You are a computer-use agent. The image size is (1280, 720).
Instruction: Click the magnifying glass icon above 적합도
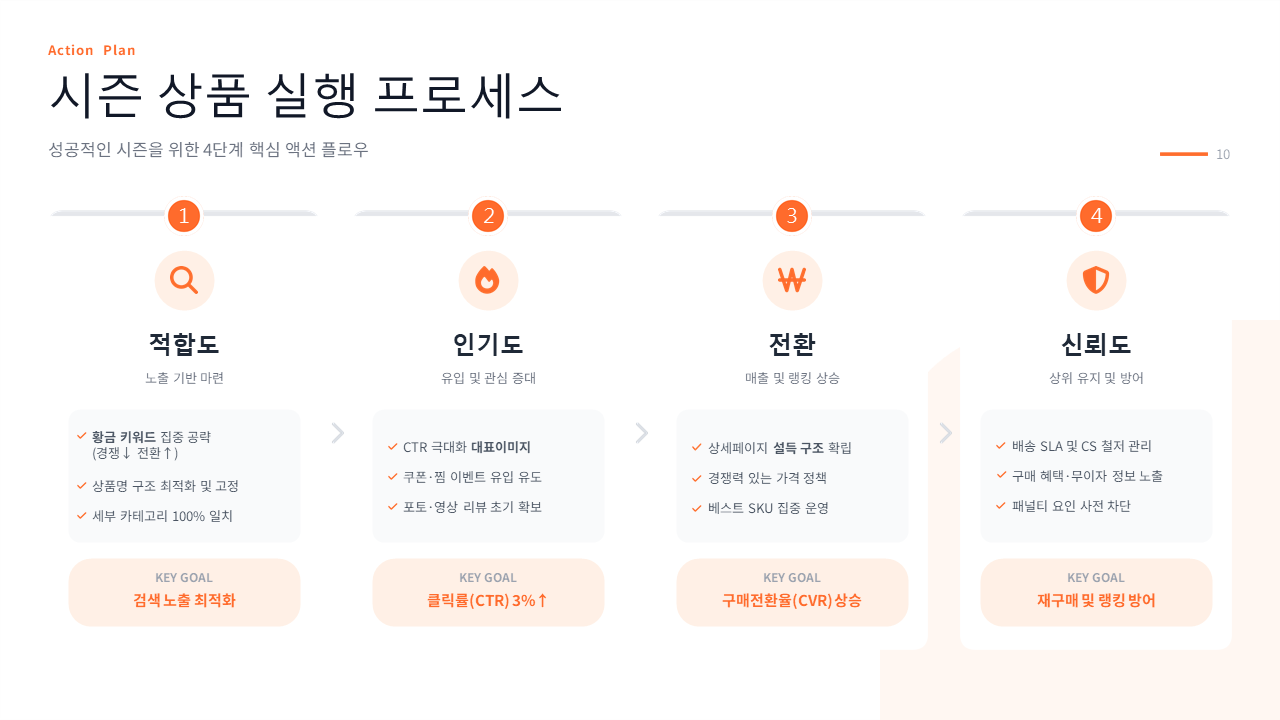[184, 280]
